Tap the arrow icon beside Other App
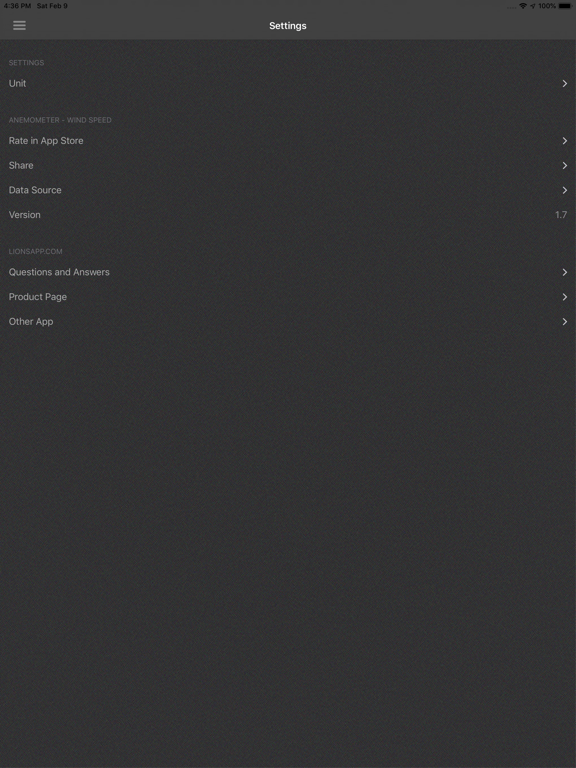 (x=565, y=321)
